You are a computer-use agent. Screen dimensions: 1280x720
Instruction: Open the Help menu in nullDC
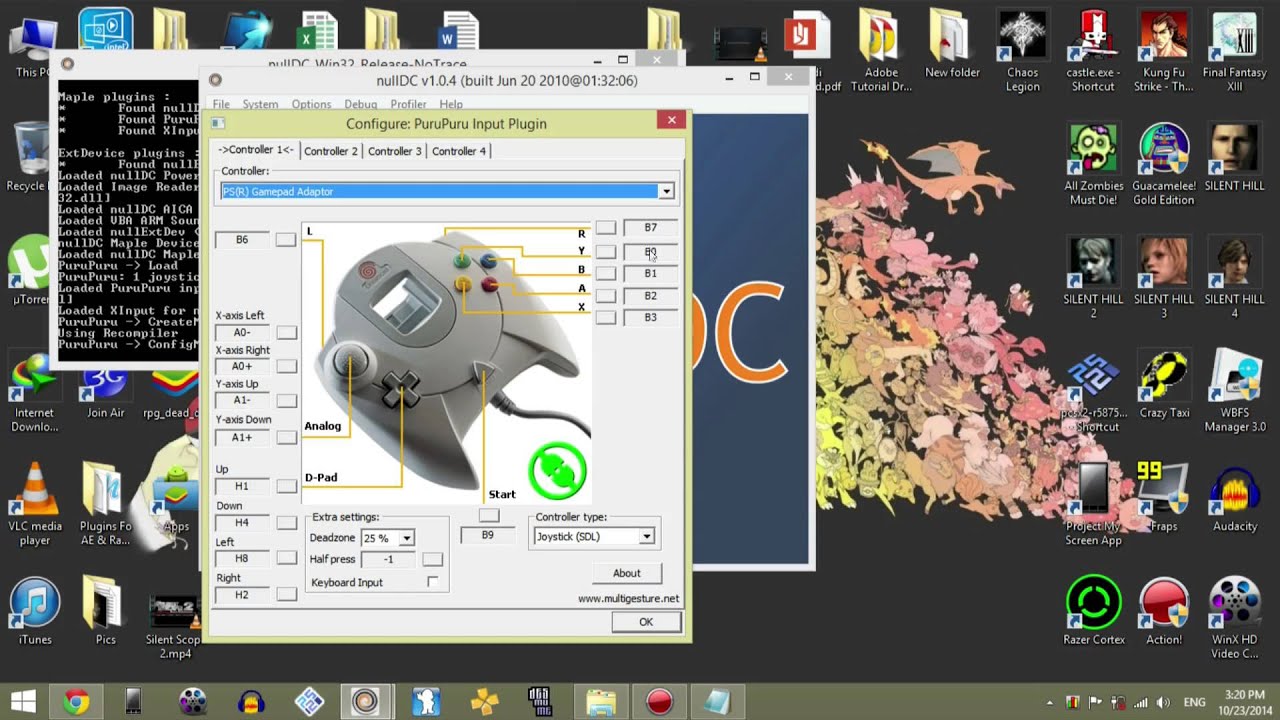(451, 104)
